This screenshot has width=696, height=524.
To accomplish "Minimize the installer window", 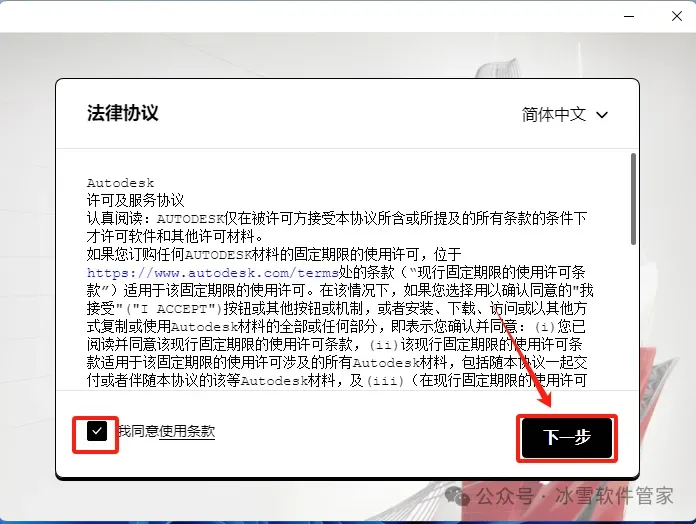I will pos(629,16).
